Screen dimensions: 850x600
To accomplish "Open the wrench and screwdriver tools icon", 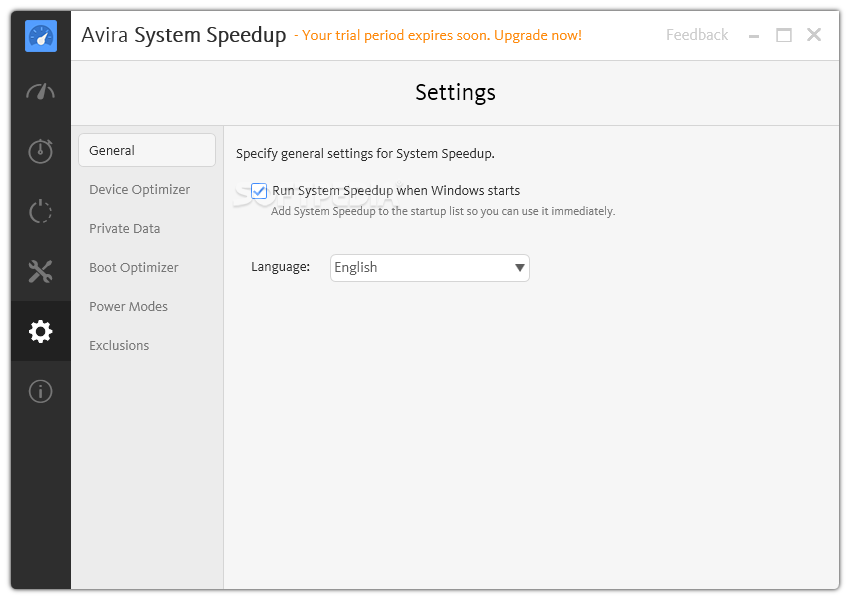I will [x=41, y=271].
